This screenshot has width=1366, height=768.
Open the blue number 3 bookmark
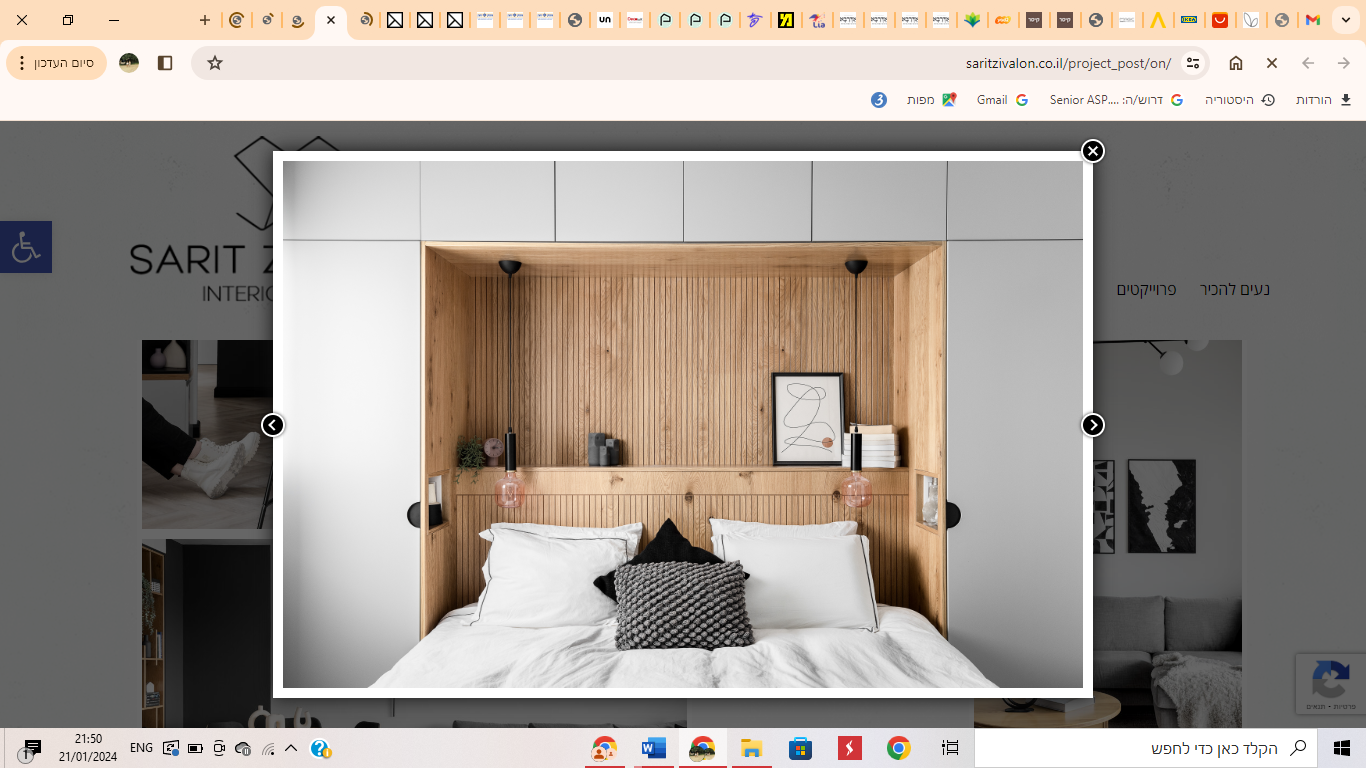coord(879,100)
